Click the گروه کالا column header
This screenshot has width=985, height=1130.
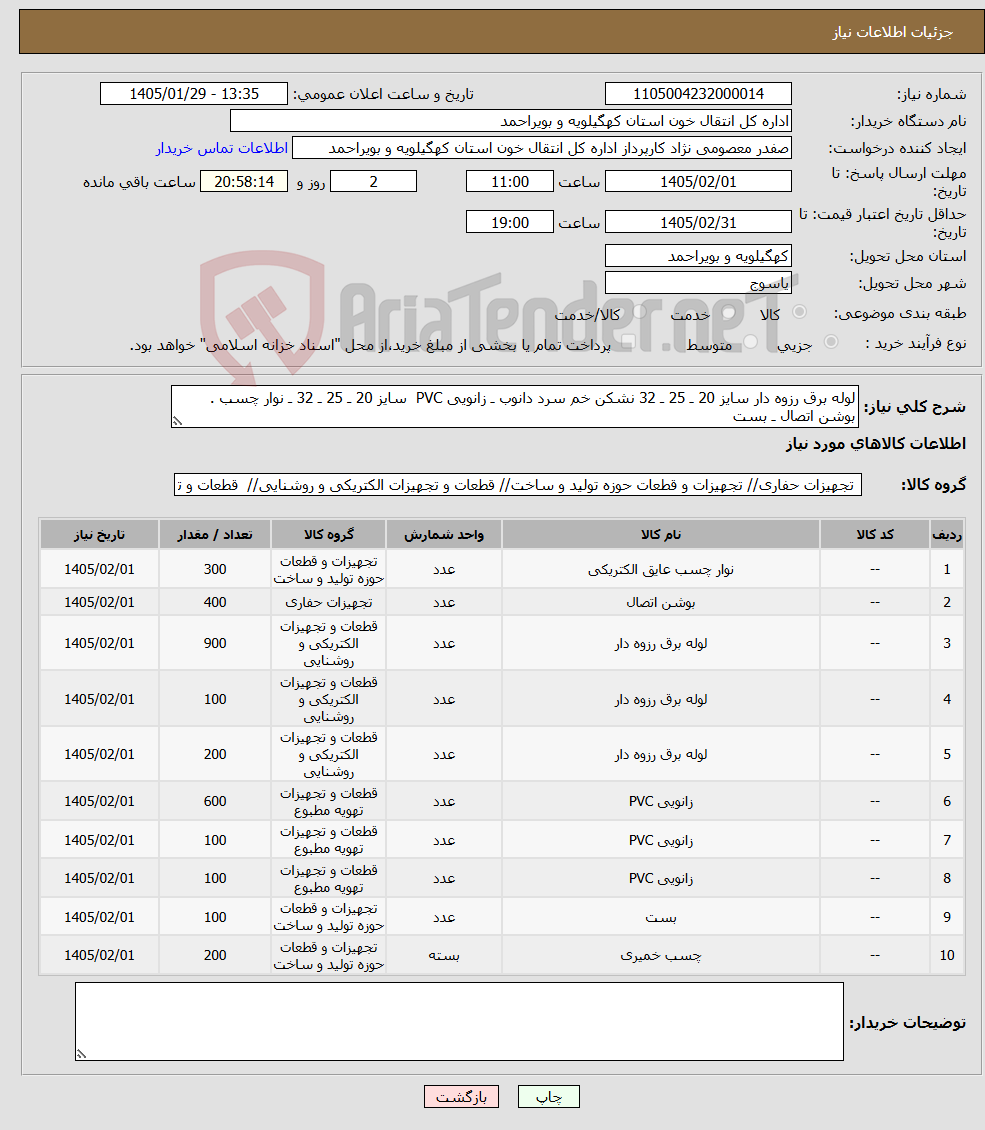(x=329, y=535)
